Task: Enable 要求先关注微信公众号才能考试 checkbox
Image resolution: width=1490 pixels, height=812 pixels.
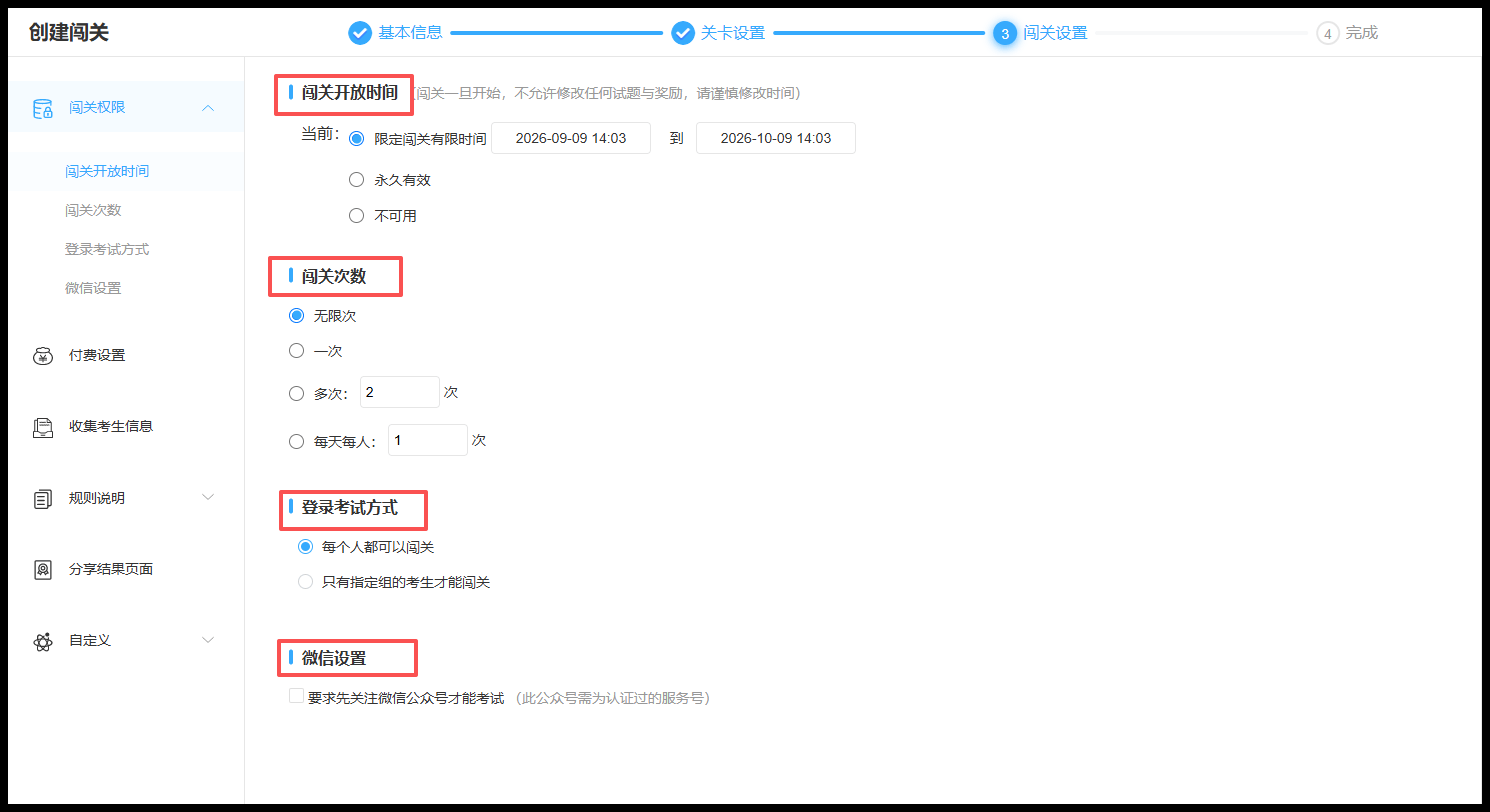Action: point(296,696)
